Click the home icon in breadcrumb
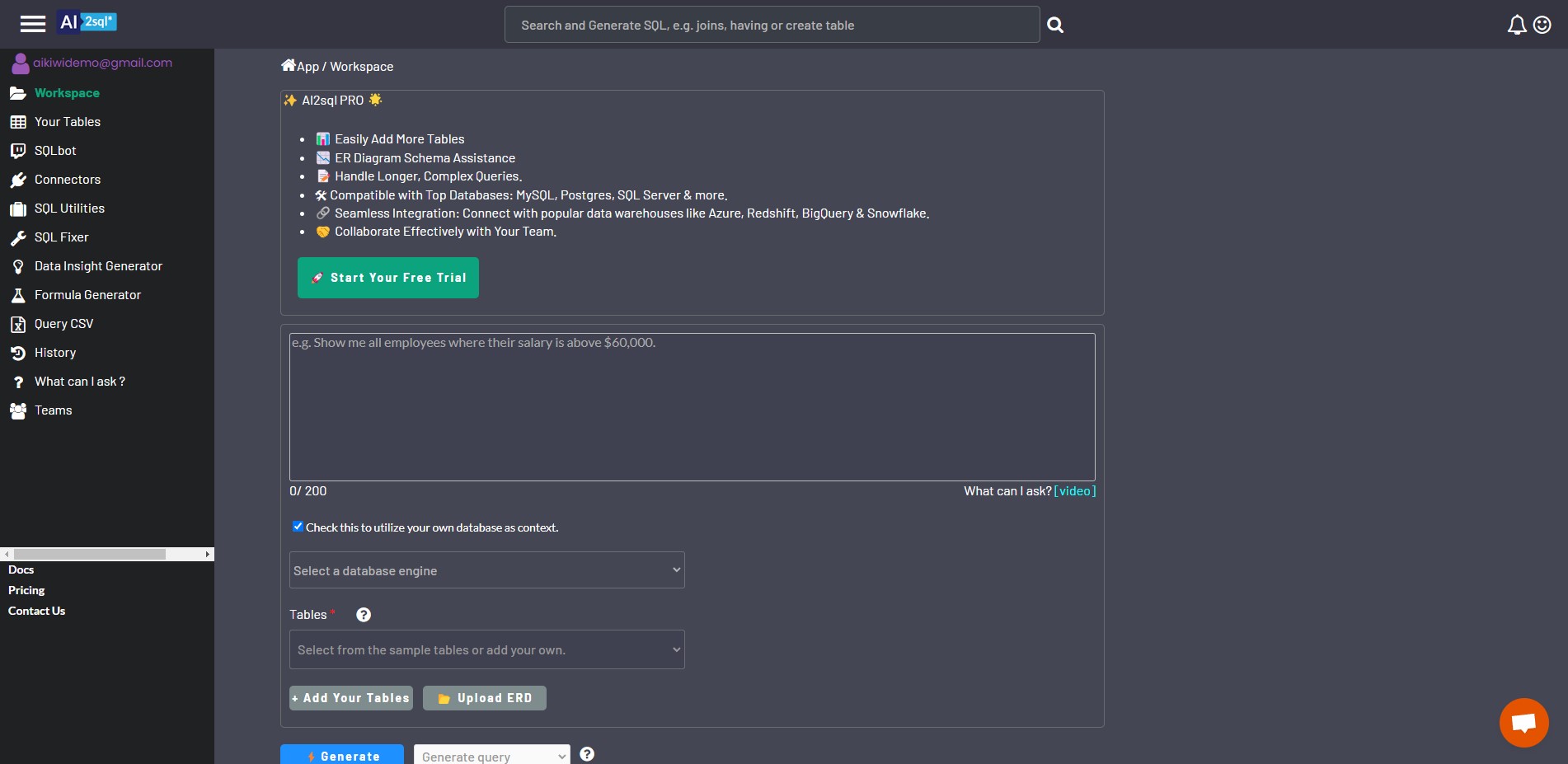This screenshot has height=764, width=1568. tap(288, 65)
